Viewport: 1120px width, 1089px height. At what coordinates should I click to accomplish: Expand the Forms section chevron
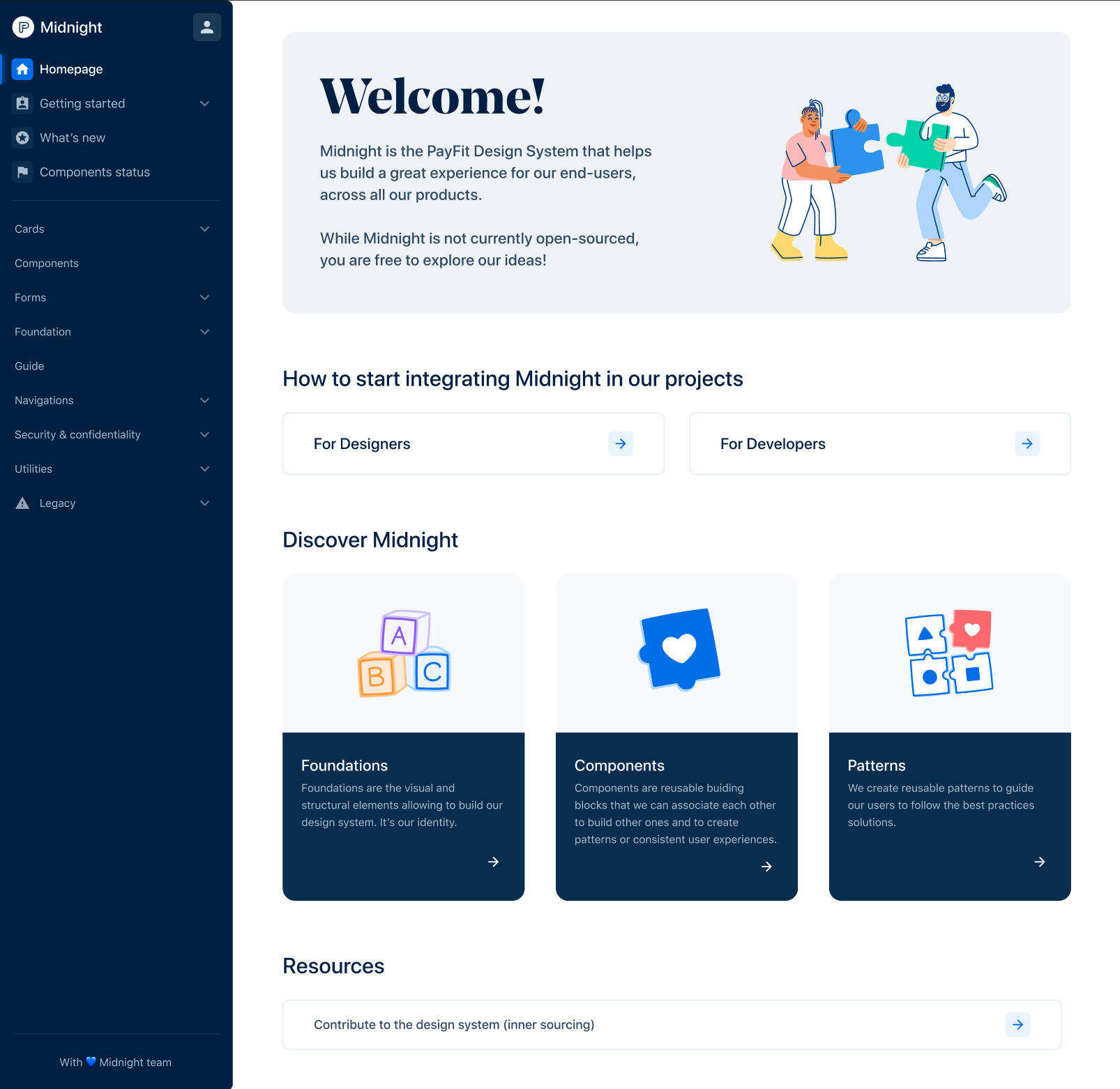click(x=205, y=297)
